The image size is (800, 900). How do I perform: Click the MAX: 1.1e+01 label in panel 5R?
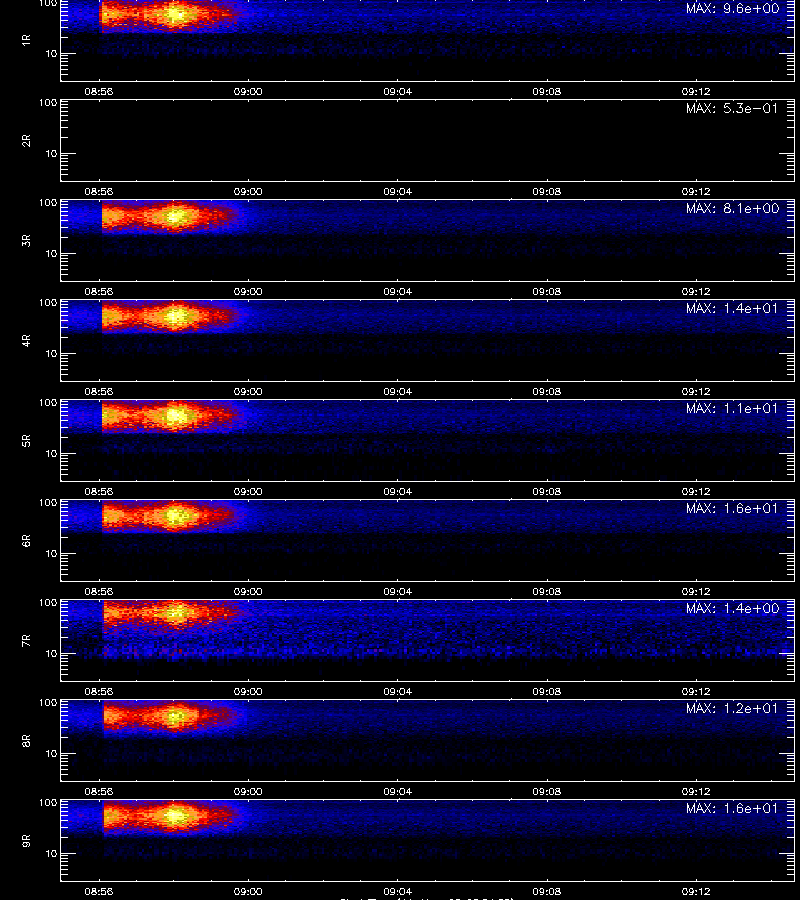(x=732, y=408)
